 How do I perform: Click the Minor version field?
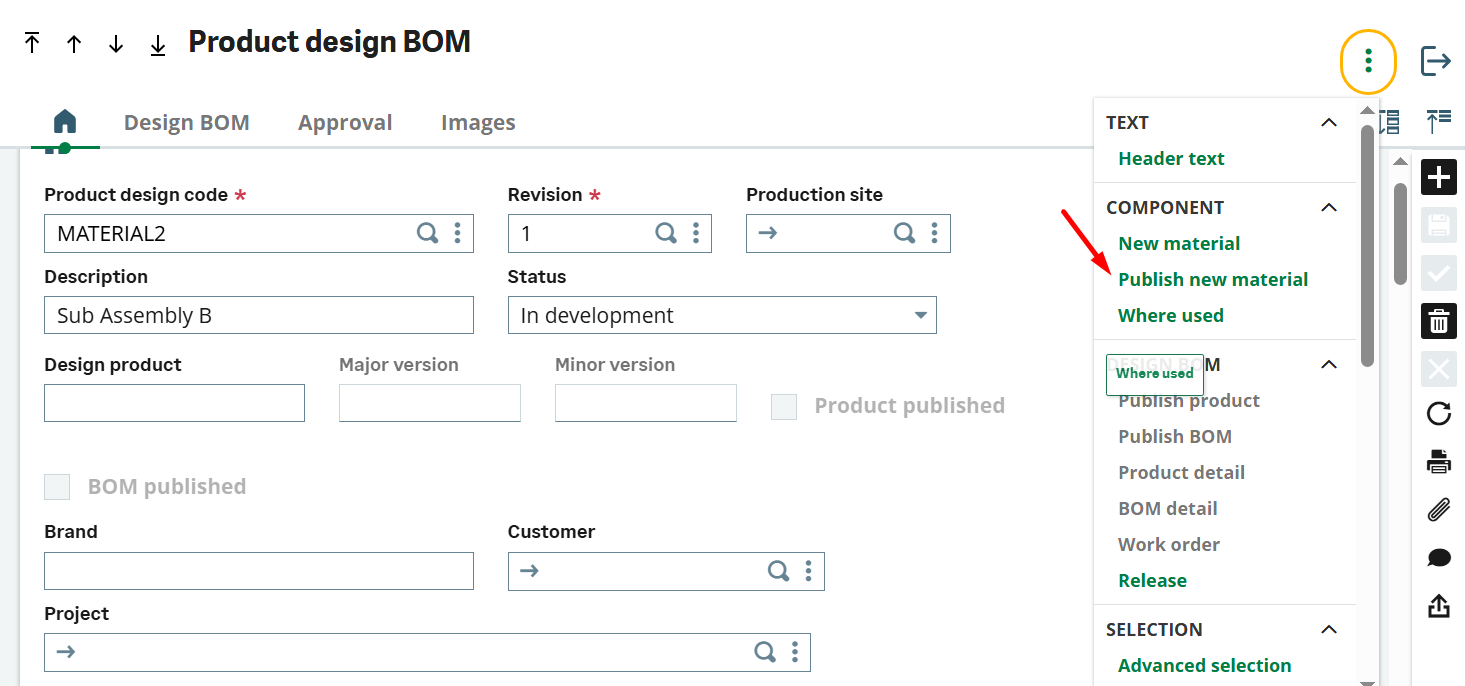point(646,403)
